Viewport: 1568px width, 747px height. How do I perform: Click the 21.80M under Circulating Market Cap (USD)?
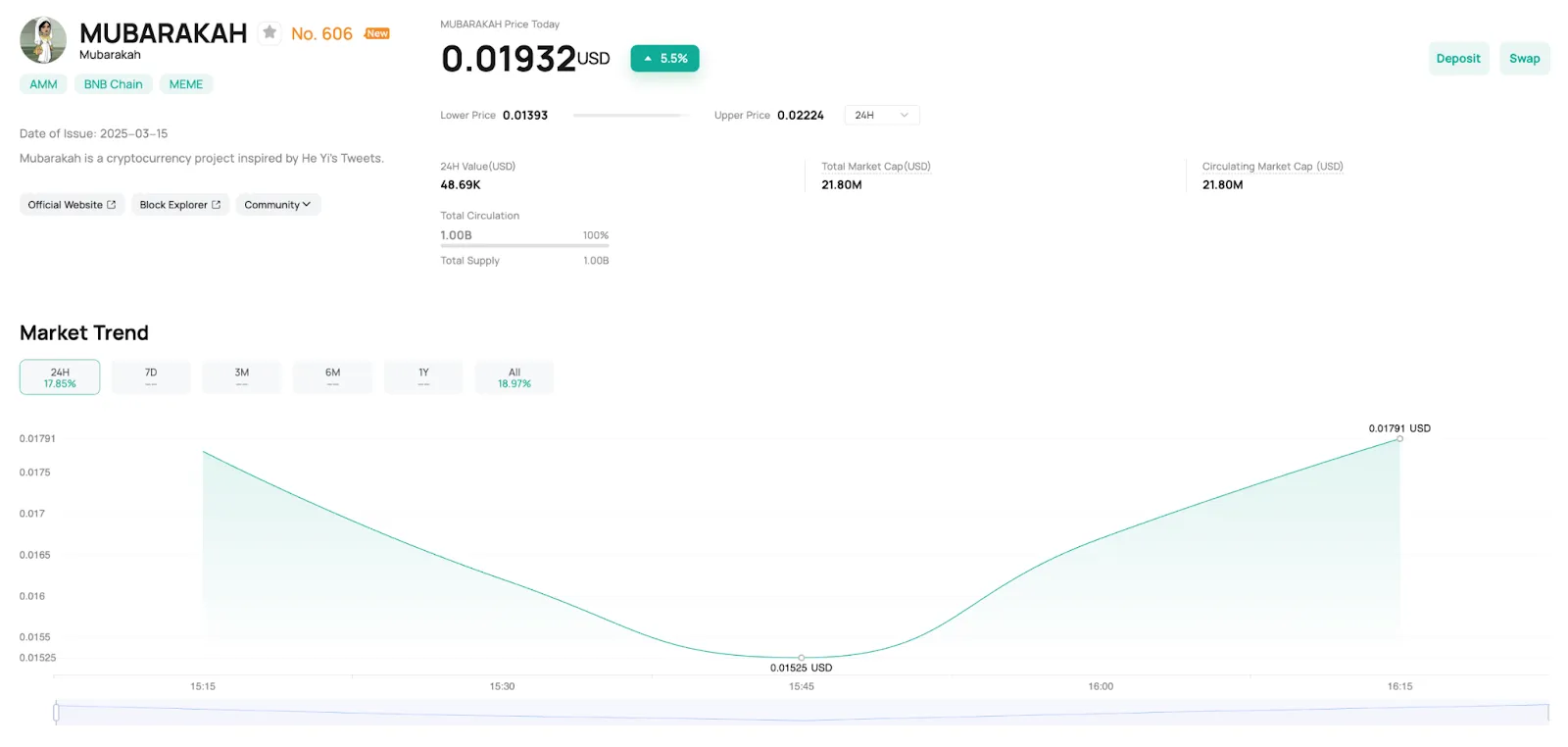1223,184
